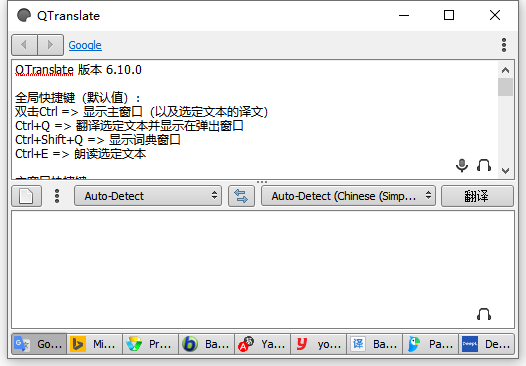Click in the source text input area
The image size is (526, 366).
255,119
